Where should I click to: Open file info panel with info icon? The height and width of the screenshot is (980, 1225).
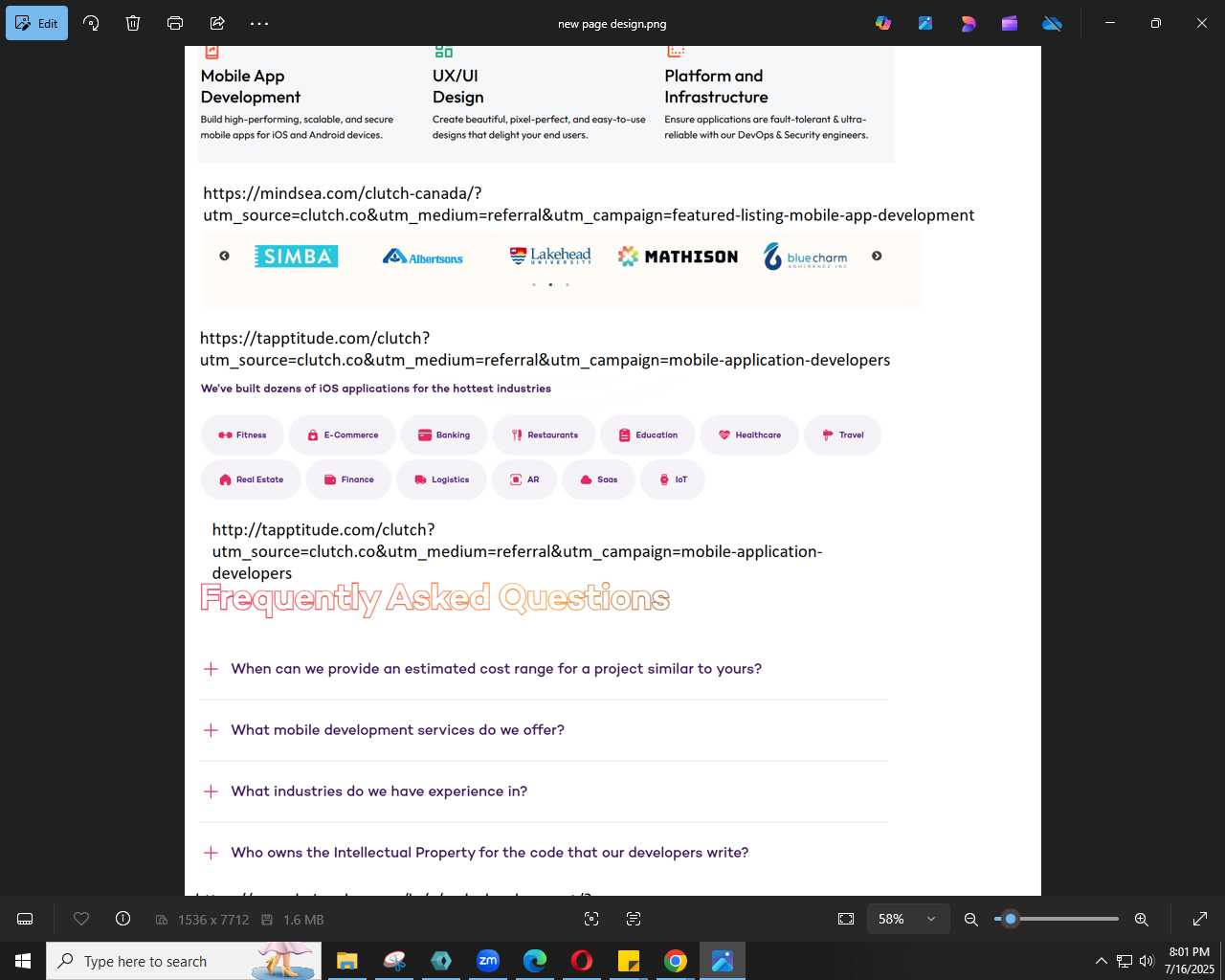tap(122, 919)
